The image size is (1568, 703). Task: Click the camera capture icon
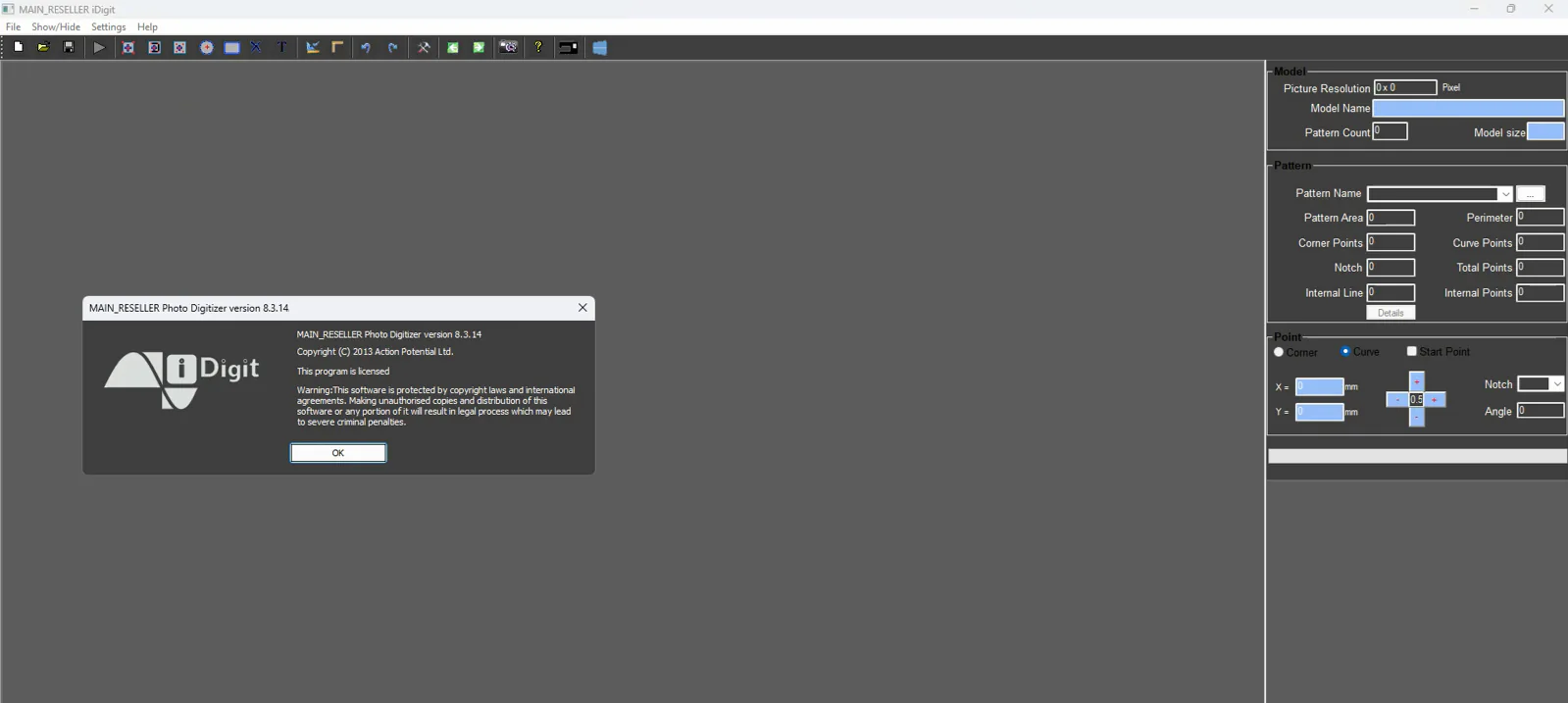tap(509, 47)
